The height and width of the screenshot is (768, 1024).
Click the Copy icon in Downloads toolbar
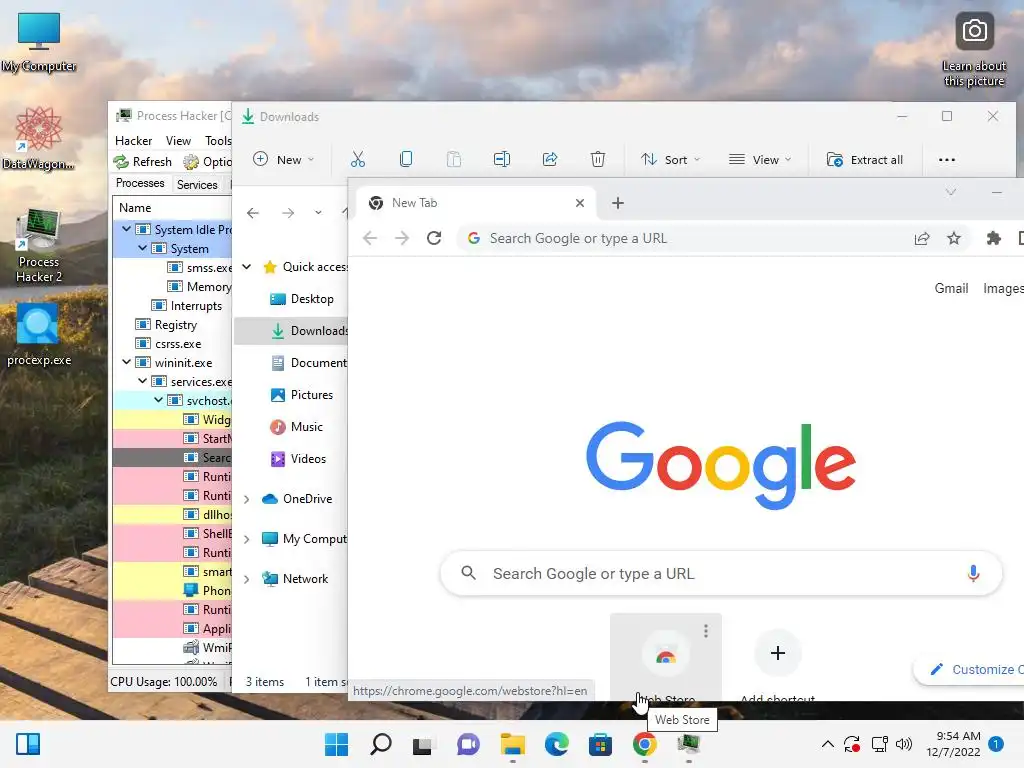(406, 159)
